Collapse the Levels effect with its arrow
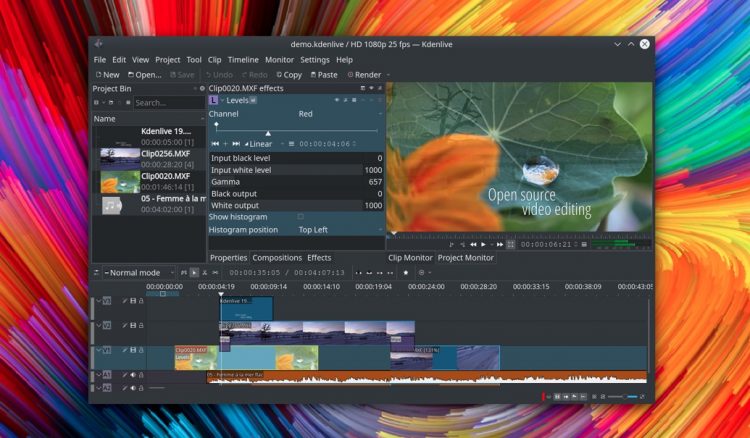750x438 pixels. click(222, 100)
